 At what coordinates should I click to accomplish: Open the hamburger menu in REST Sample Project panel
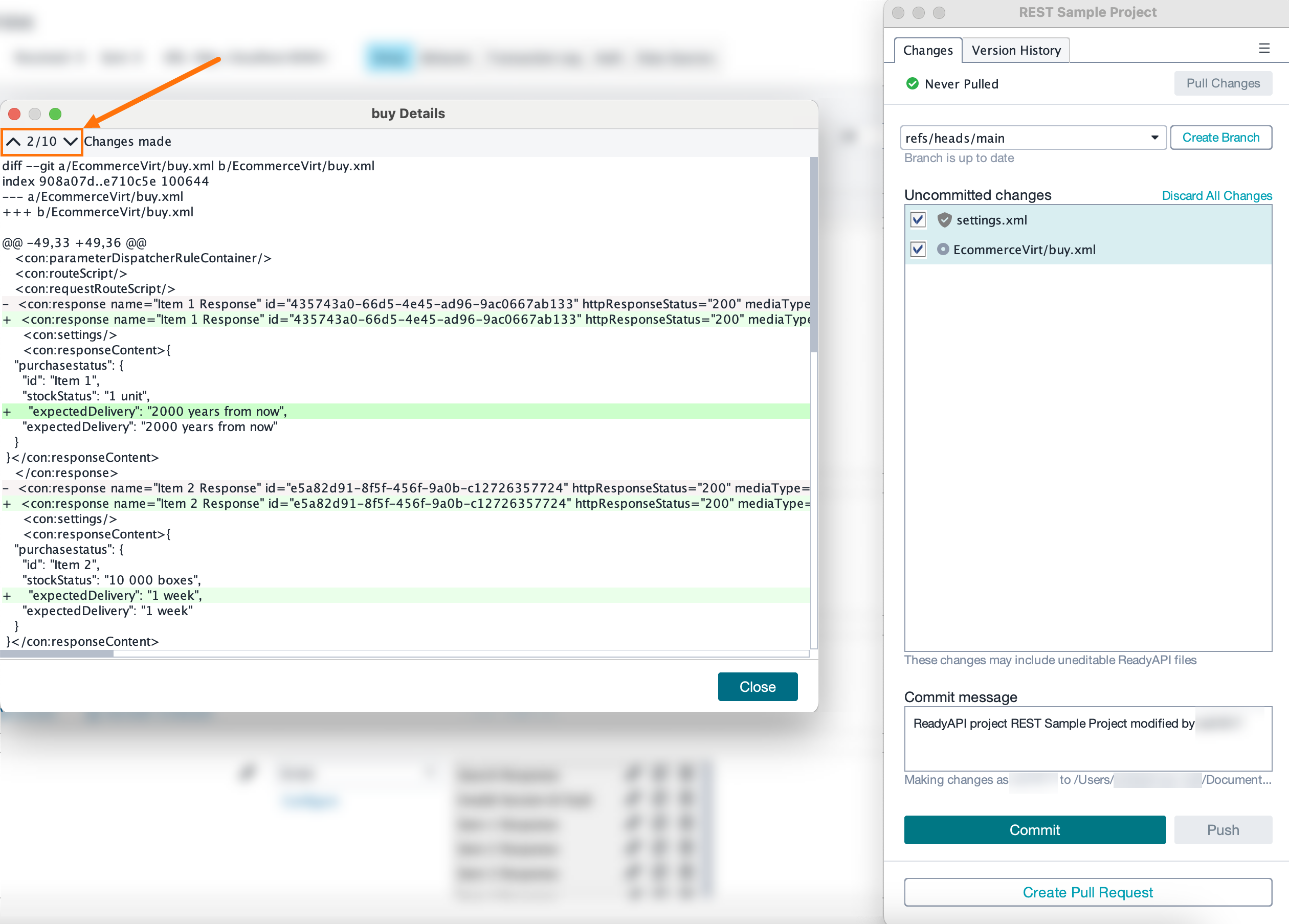(1264, 48)
